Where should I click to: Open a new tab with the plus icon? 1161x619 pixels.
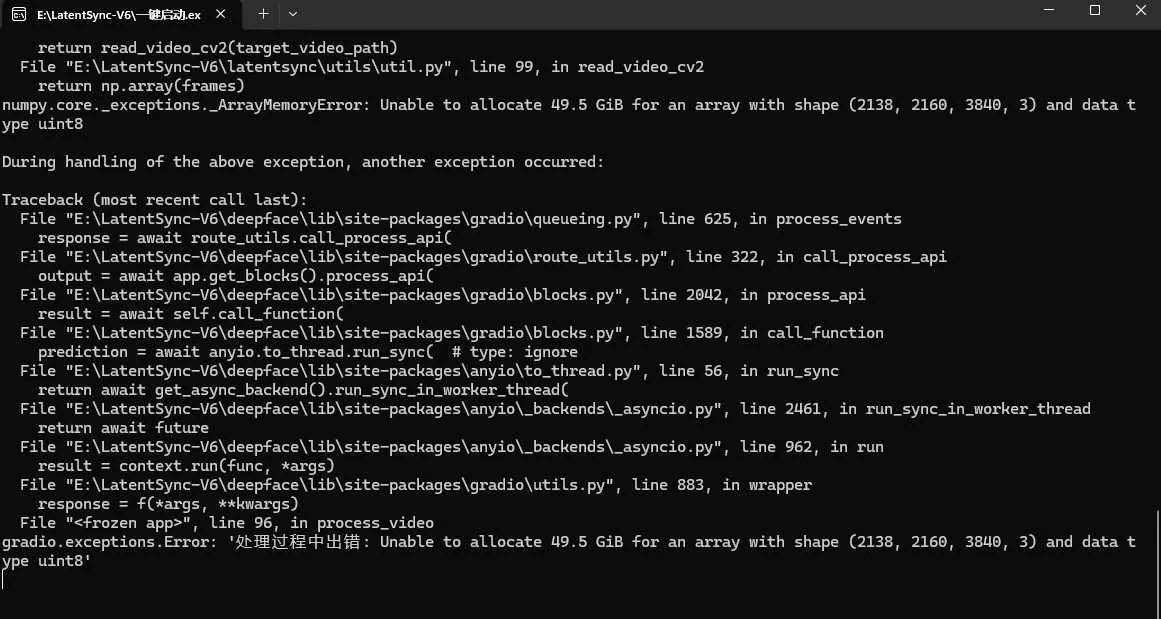pos(263,14)
